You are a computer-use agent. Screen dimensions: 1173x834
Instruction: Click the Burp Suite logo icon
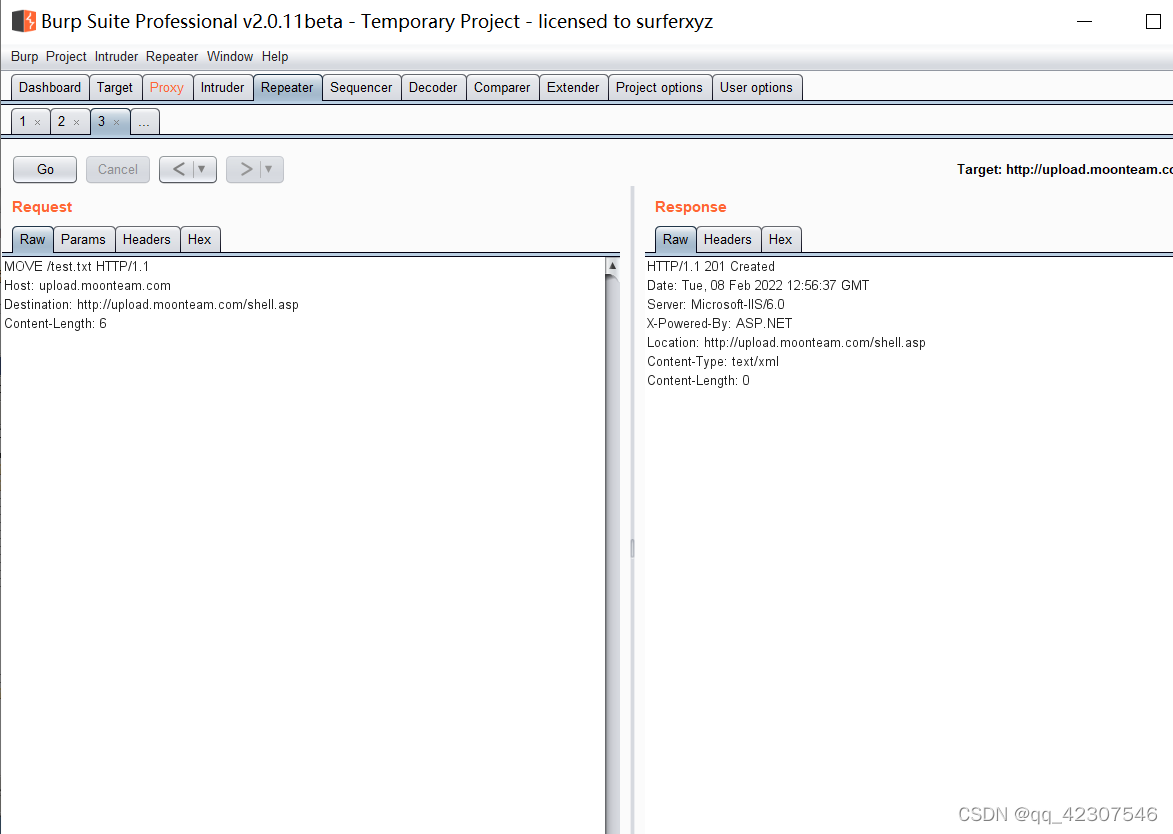(x=24, y=21)
